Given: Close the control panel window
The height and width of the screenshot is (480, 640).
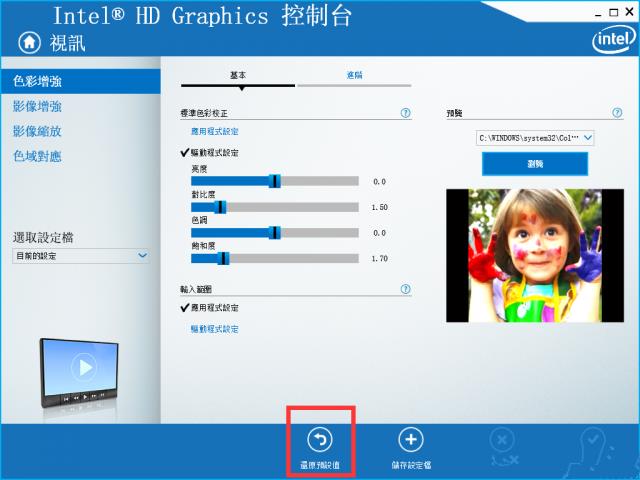Looking at the screenshot, I should coord(629,12).
